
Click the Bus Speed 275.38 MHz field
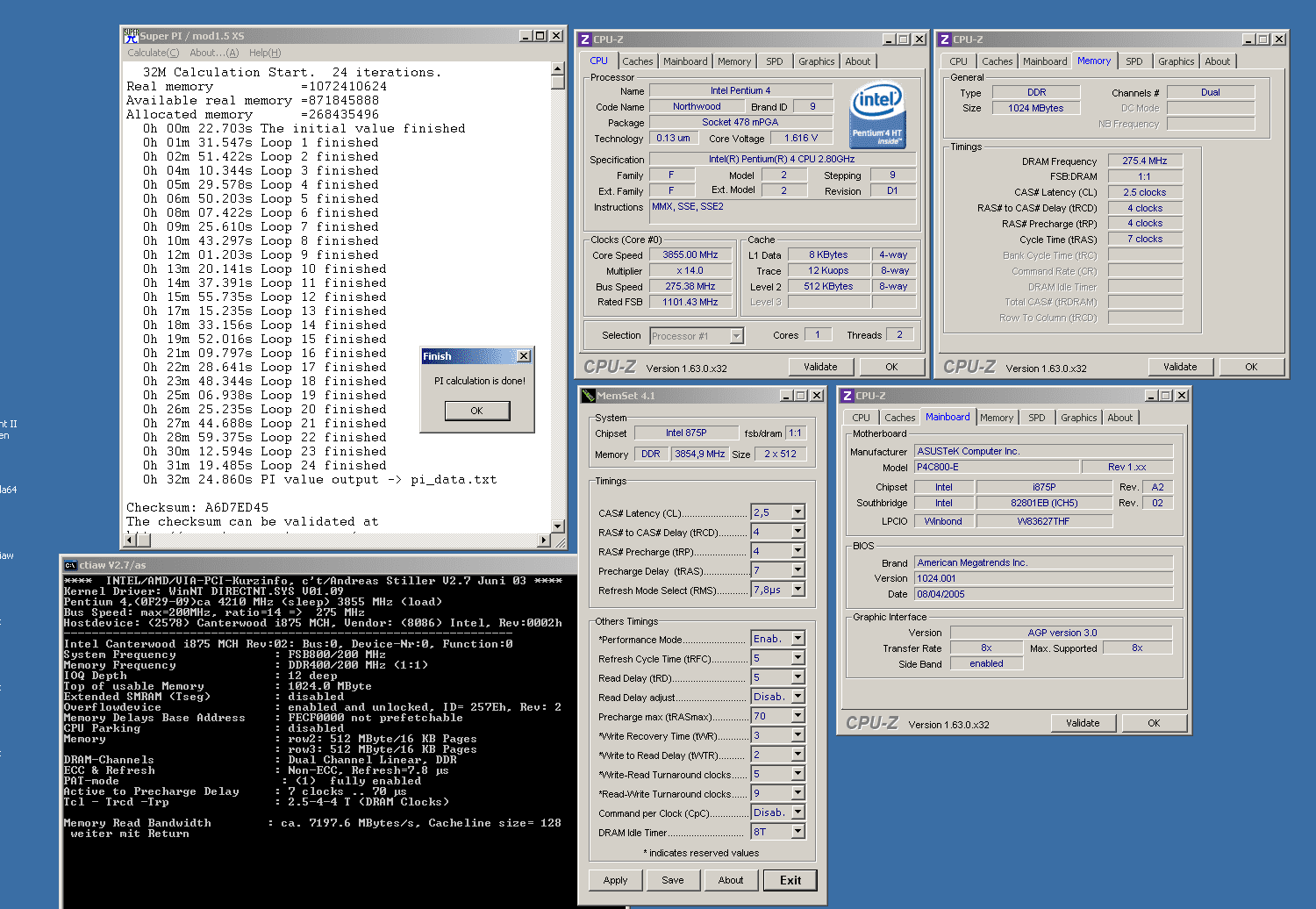[x=690, y=287]
